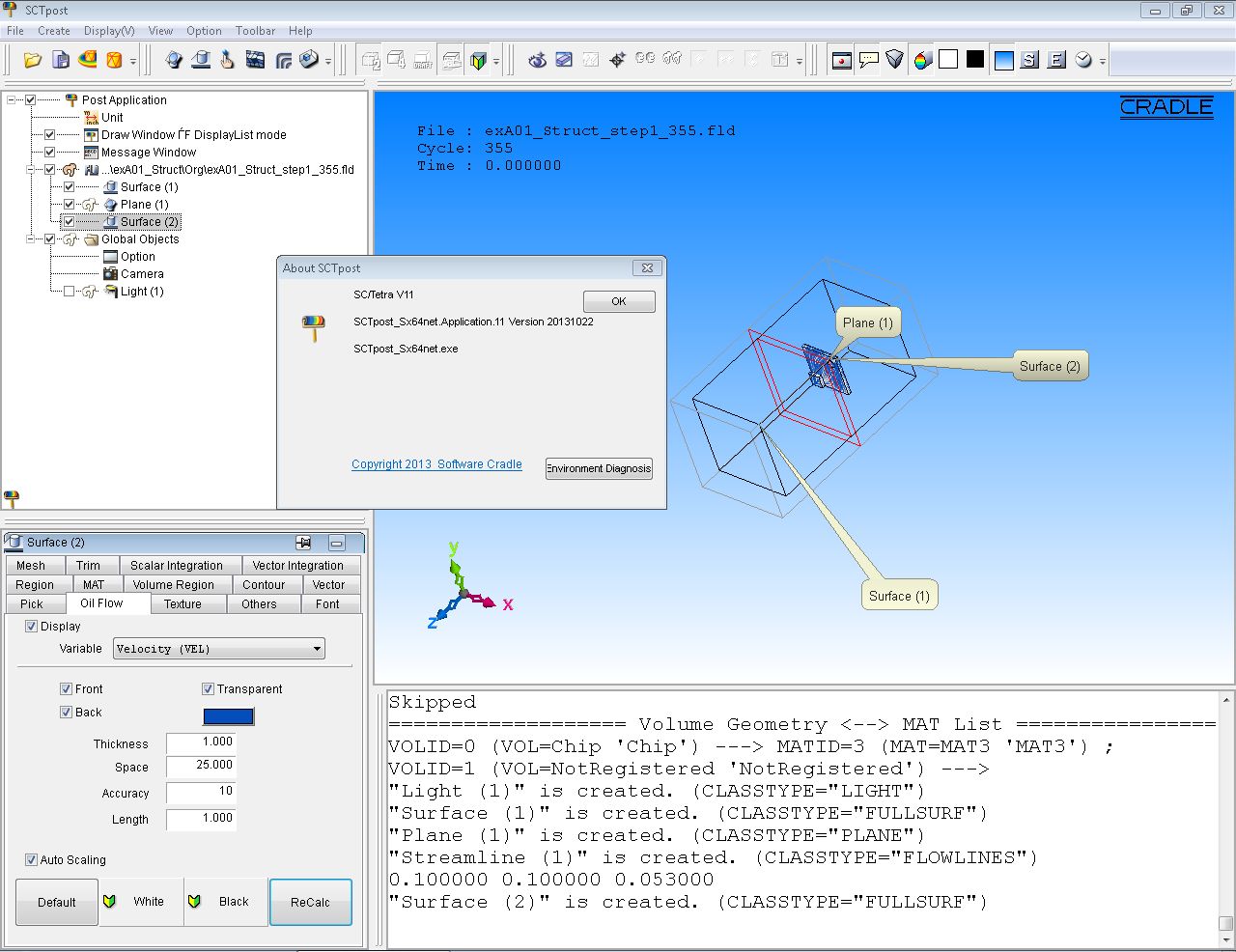Collapse the Global Objects tree node

pos(32,239)
